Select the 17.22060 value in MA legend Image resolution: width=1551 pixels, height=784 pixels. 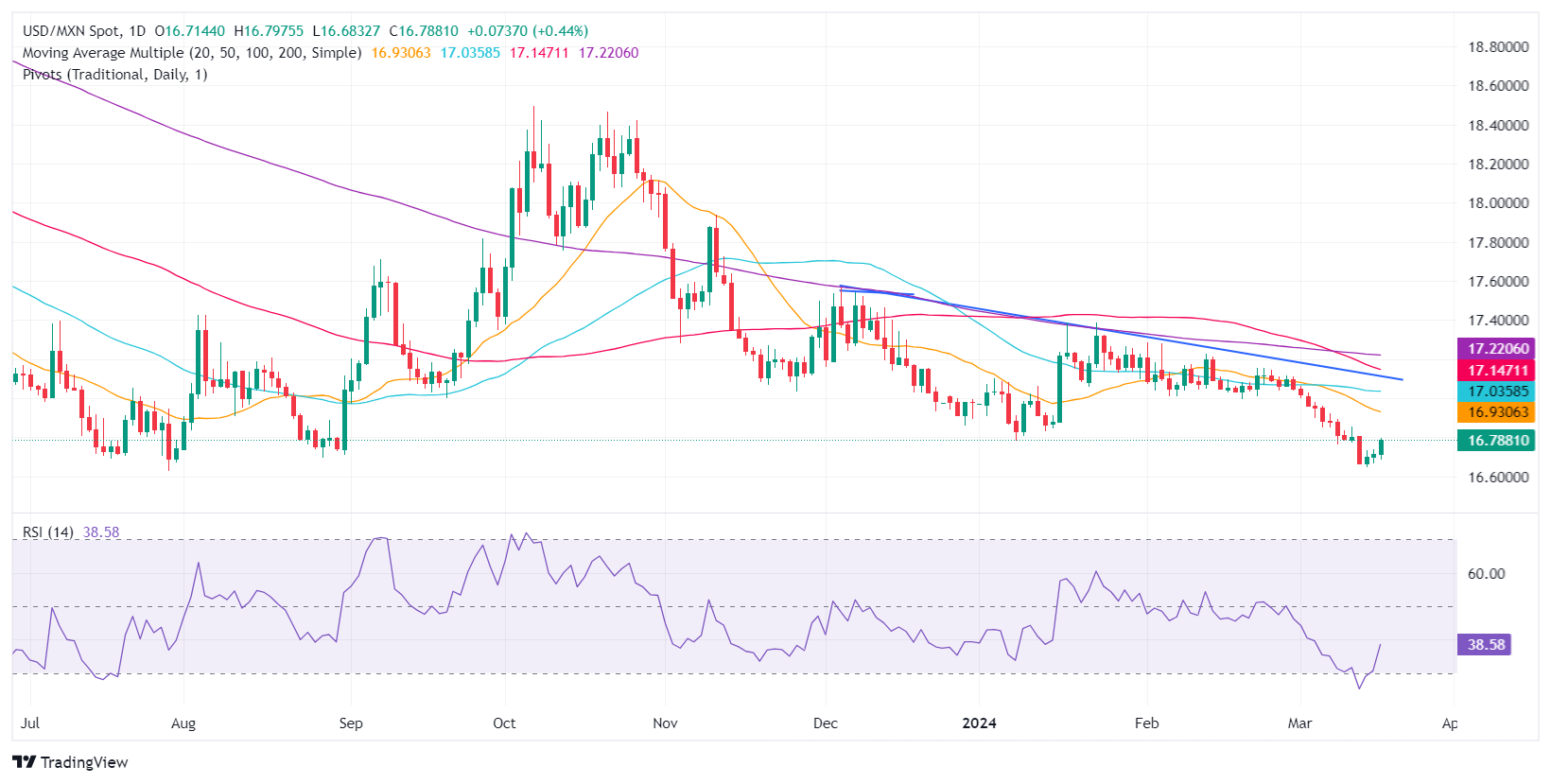(x=608, y=53)
